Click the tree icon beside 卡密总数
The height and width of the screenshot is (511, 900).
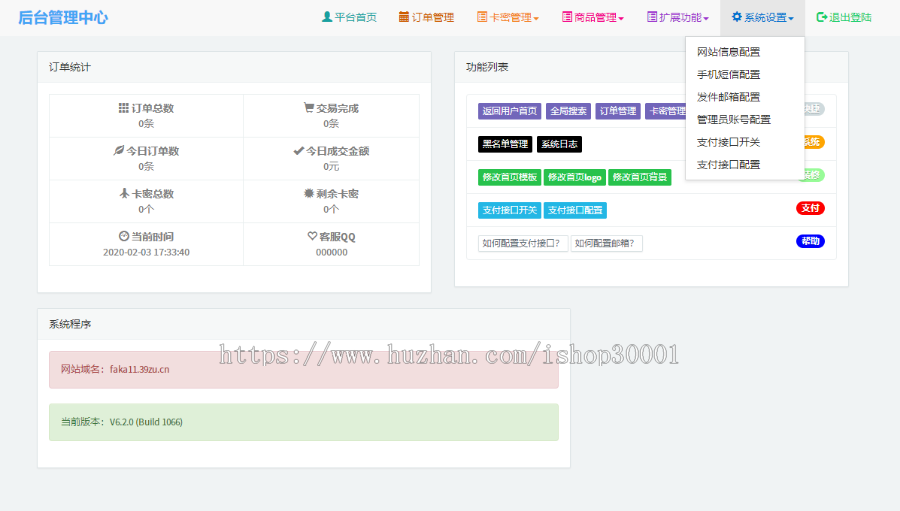click(x=124, y=193)
